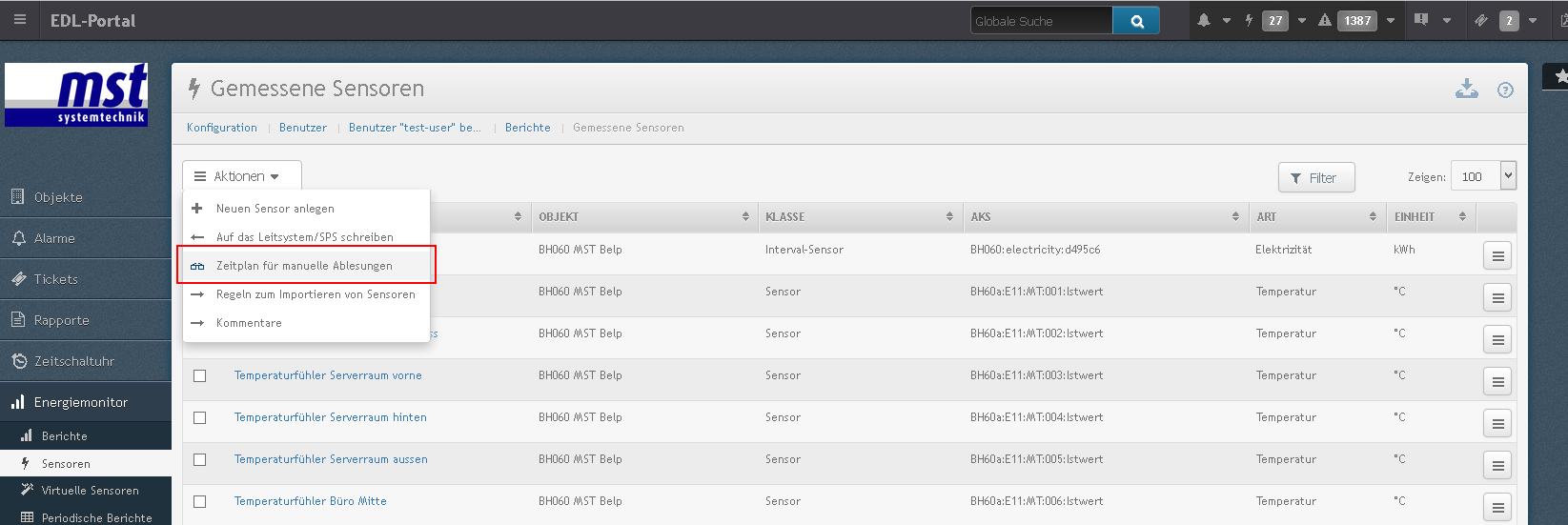Image resolution: width=1568 pixels, height=525 pixels.
Task: Click the Interval-Sensor class cell
Action: pos(804,250)
